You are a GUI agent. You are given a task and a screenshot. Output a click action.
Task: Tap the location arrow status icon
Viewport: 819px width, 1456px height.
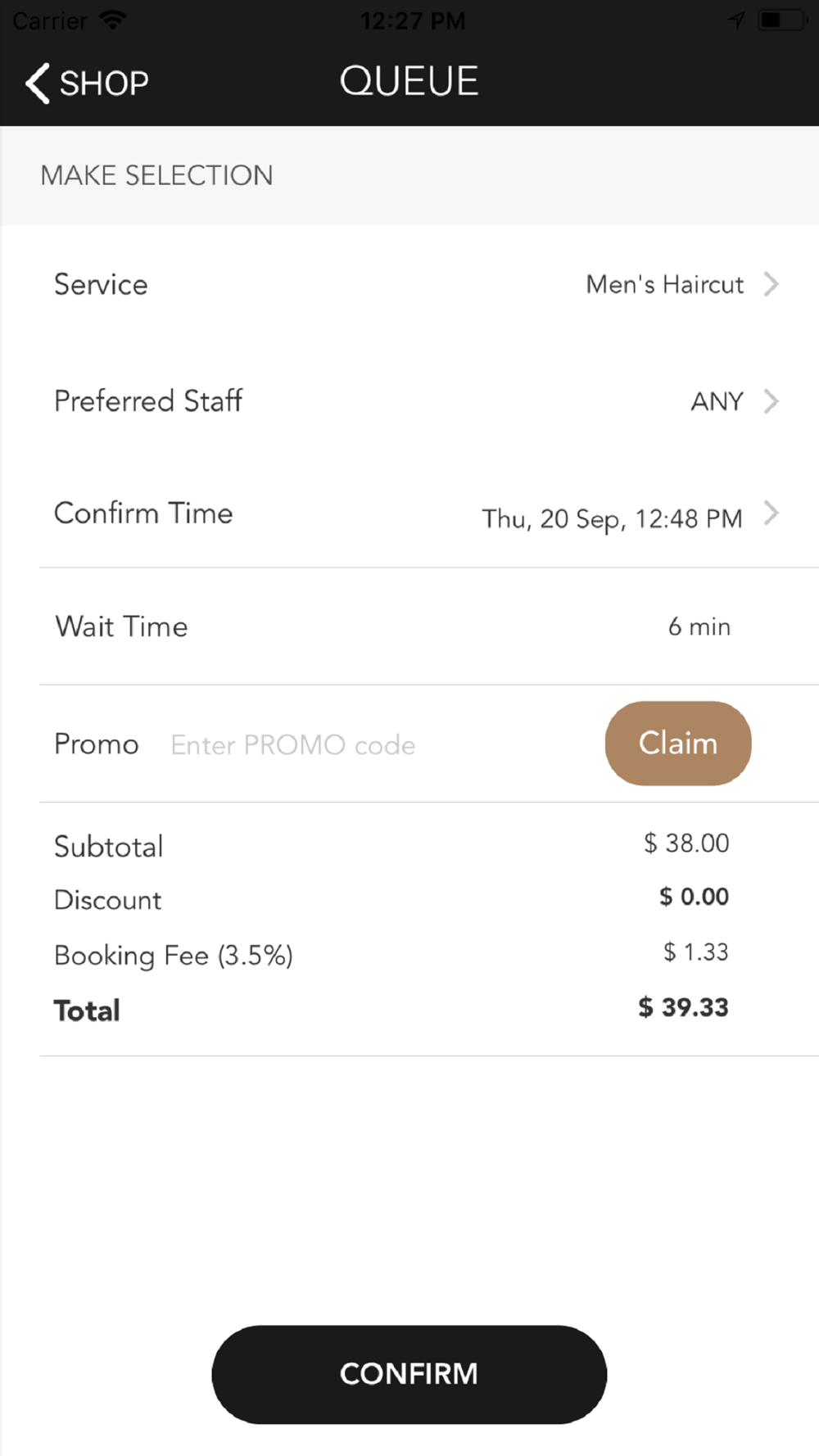736,20
